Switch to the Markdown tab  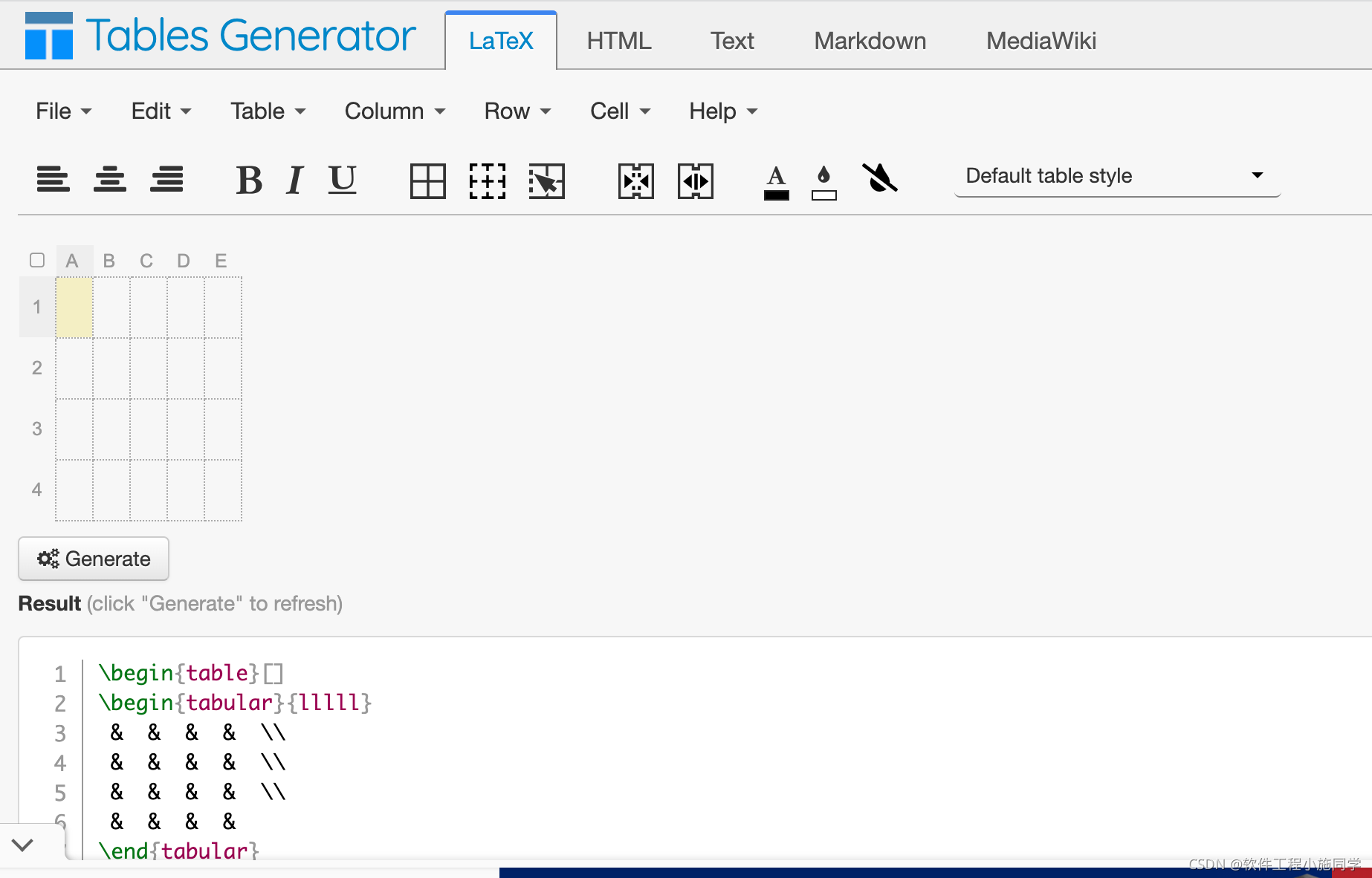870,41
